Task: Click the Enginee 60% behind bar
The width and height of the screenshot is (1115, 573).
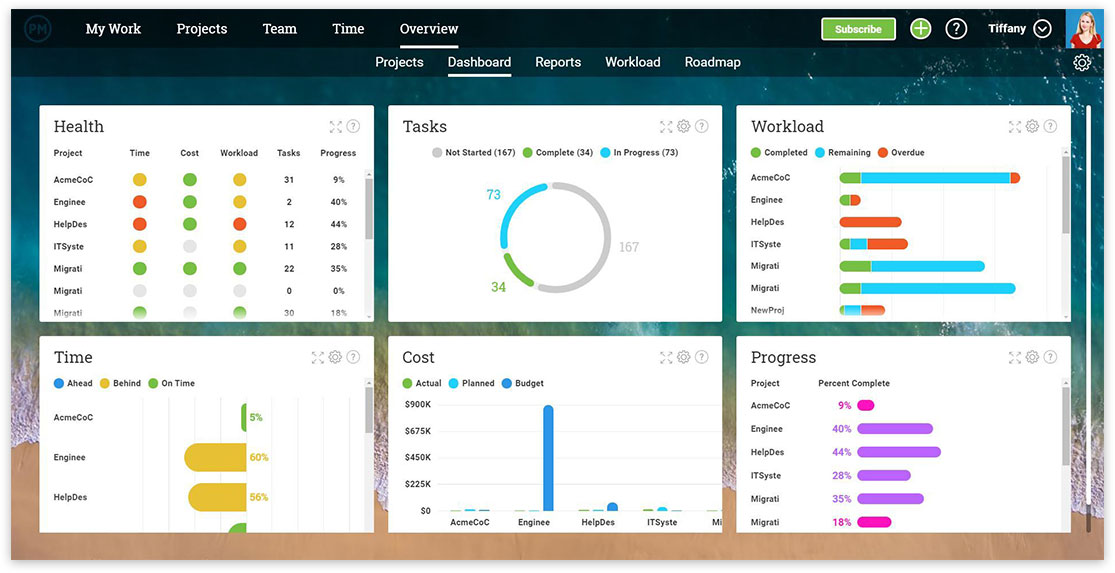Action: tap(215, 458)
